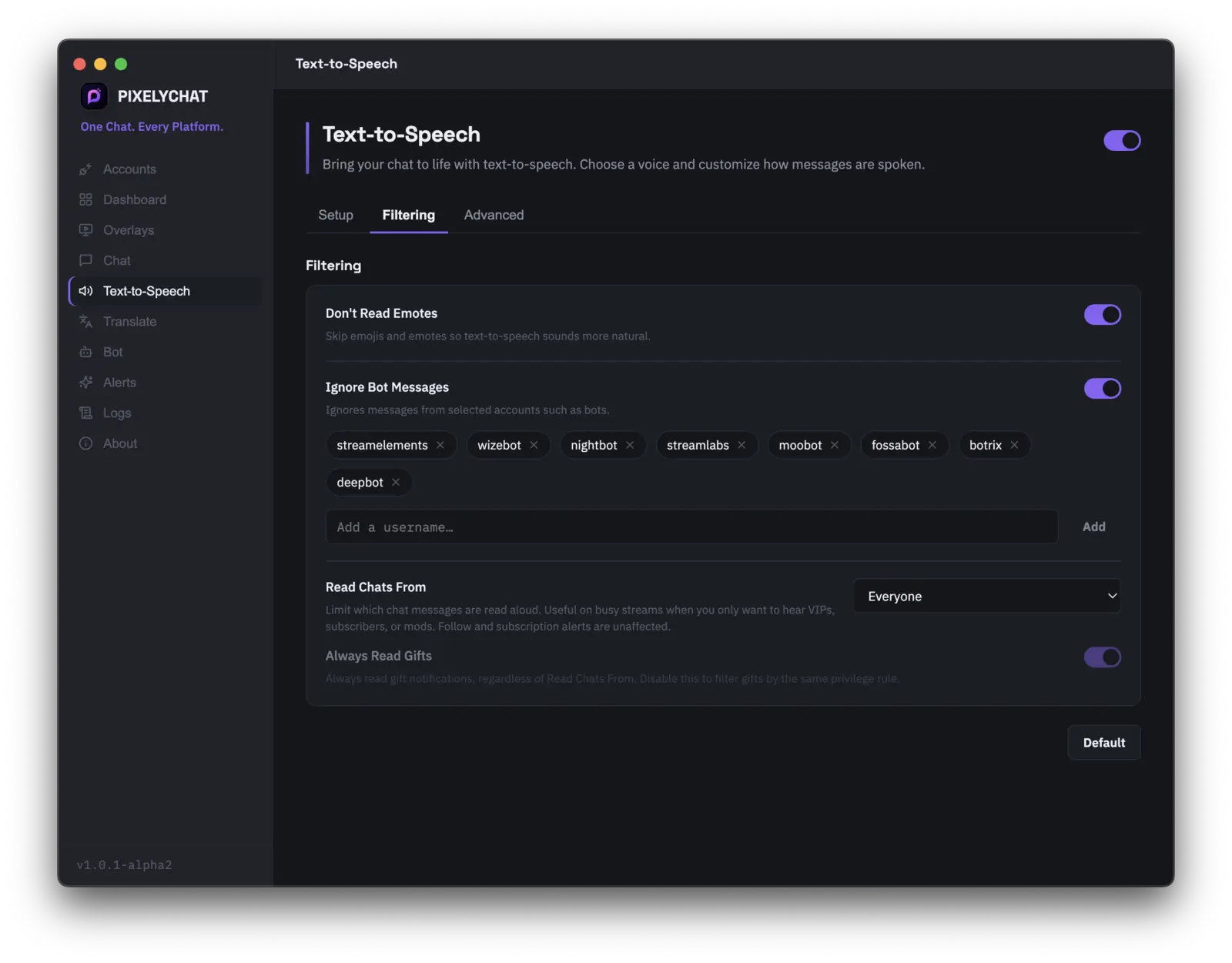Open the About label in sidebar
1232x963 pixels.
point(120,443)
